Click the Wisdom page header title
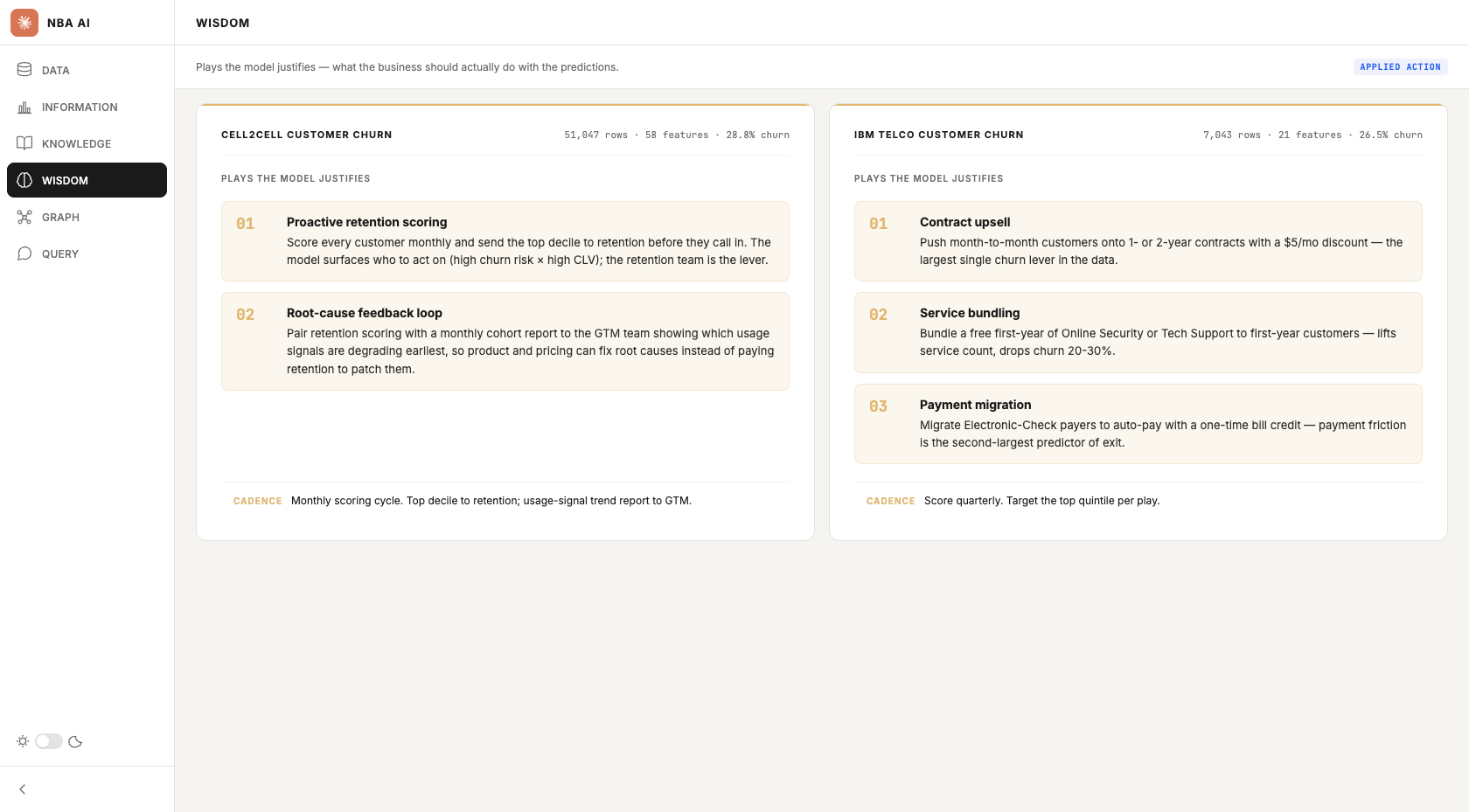The image size is (1469, 812). point(222,23)
